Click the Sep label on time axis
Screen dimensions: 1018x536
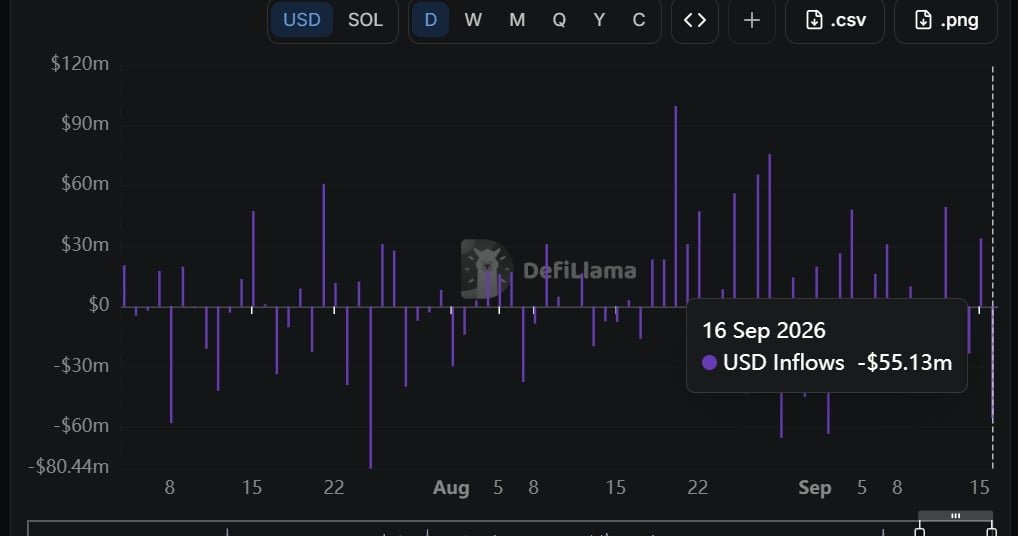[x=815, y=487]
